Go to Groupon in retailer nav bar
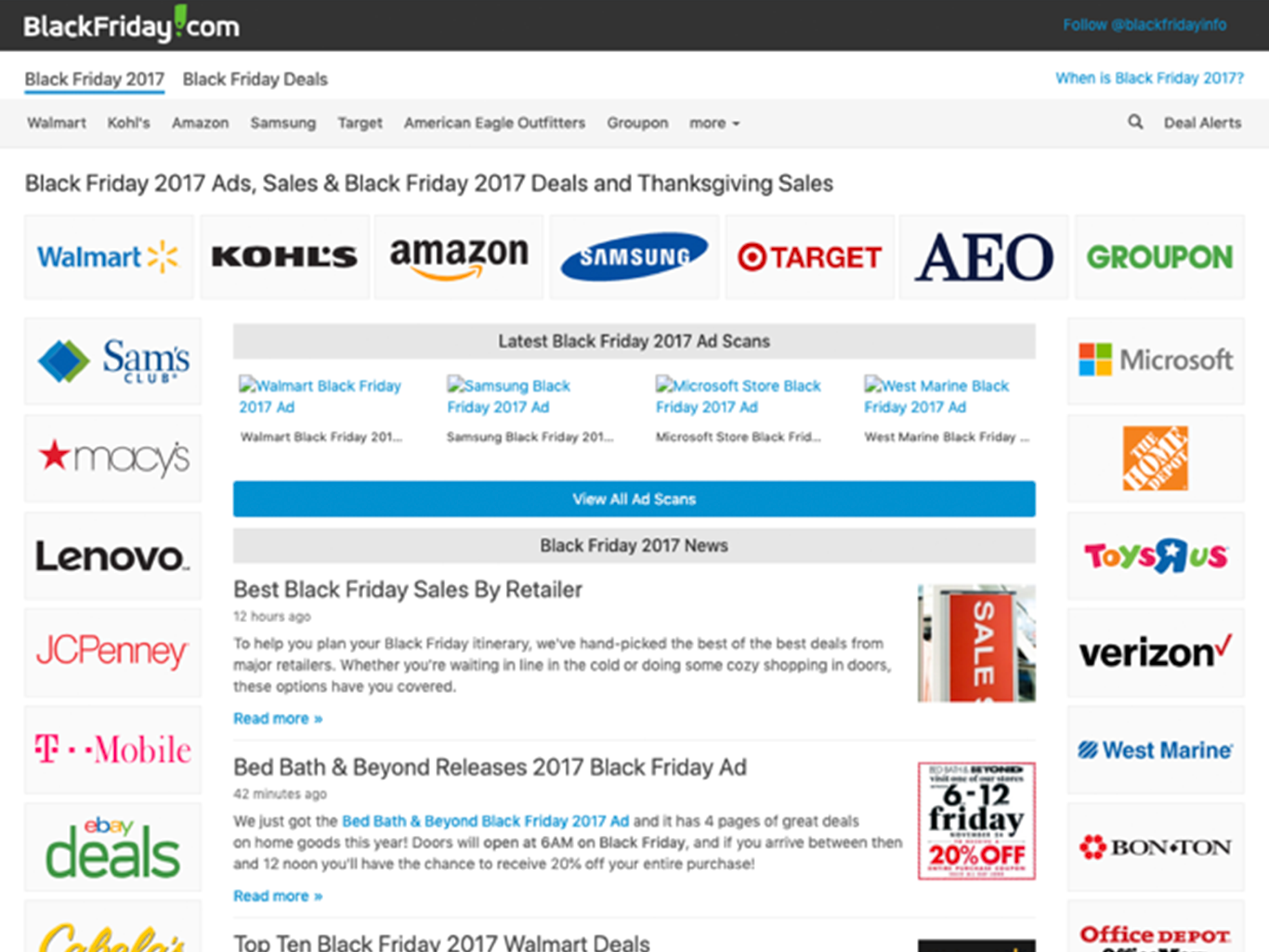The width and height of the screenshot is (1269, 952). pyautogui.click(x=637, y=123)
